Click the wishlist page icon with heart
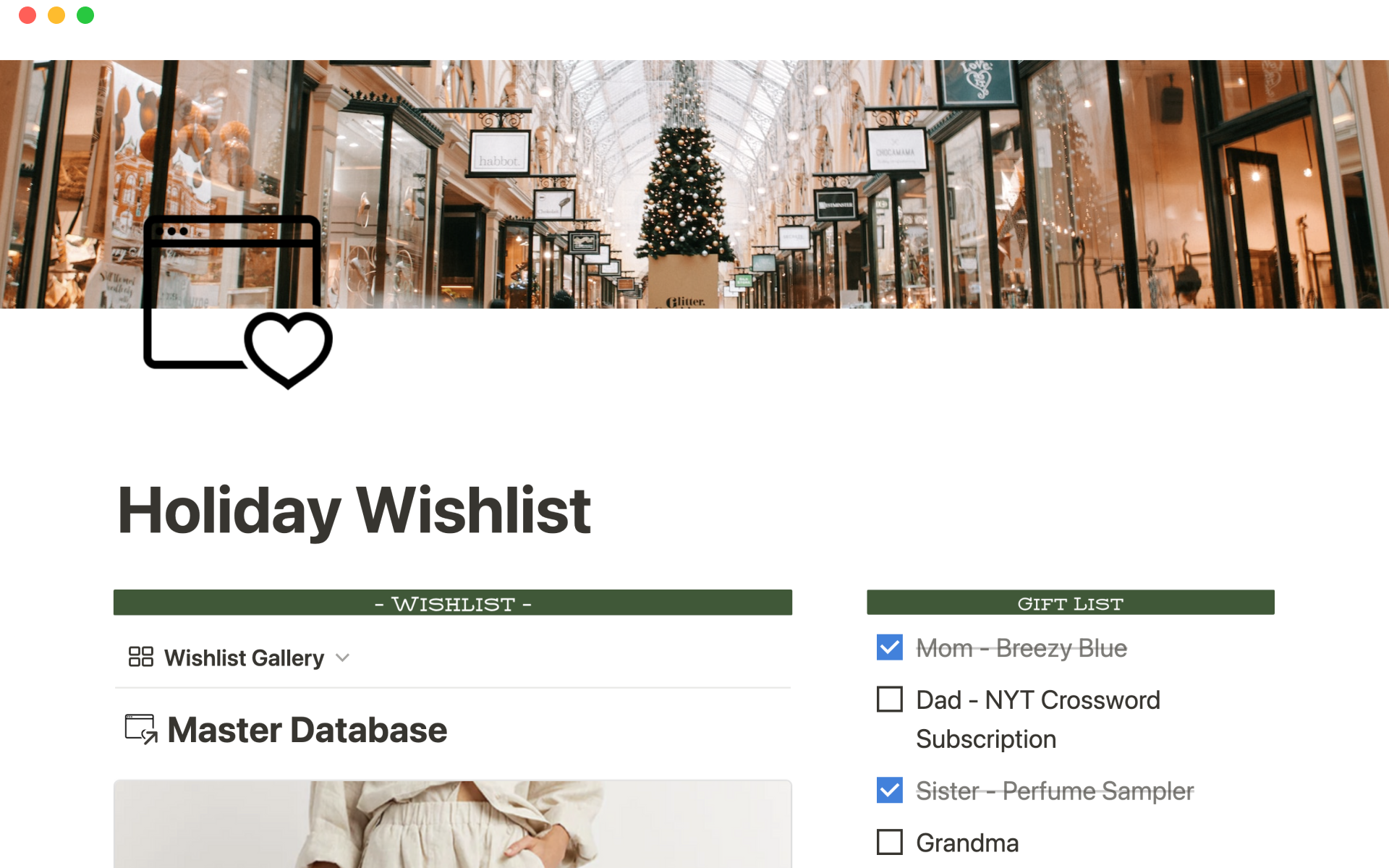 click(x=238, y=302)
